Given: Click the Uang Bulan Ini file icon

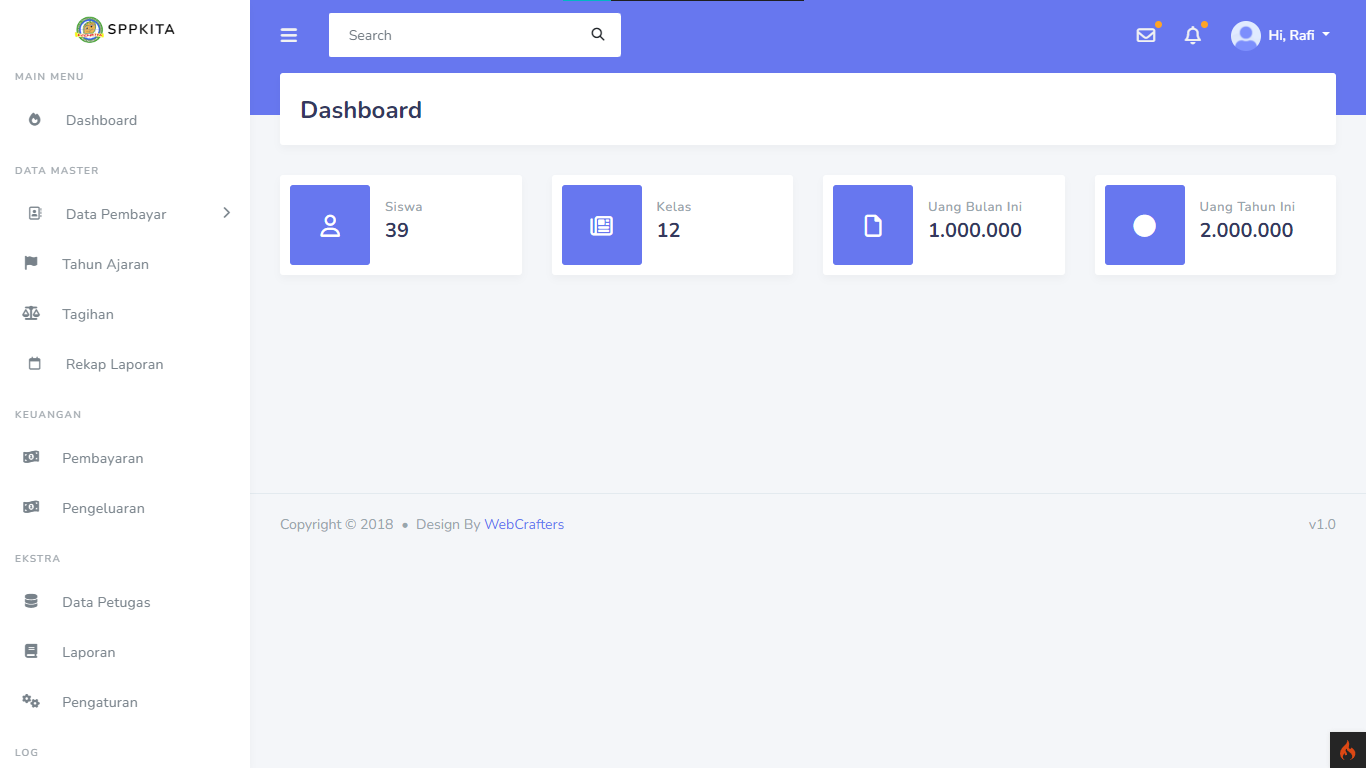Looking at the screenshot, I should click(x=872, y=225).
